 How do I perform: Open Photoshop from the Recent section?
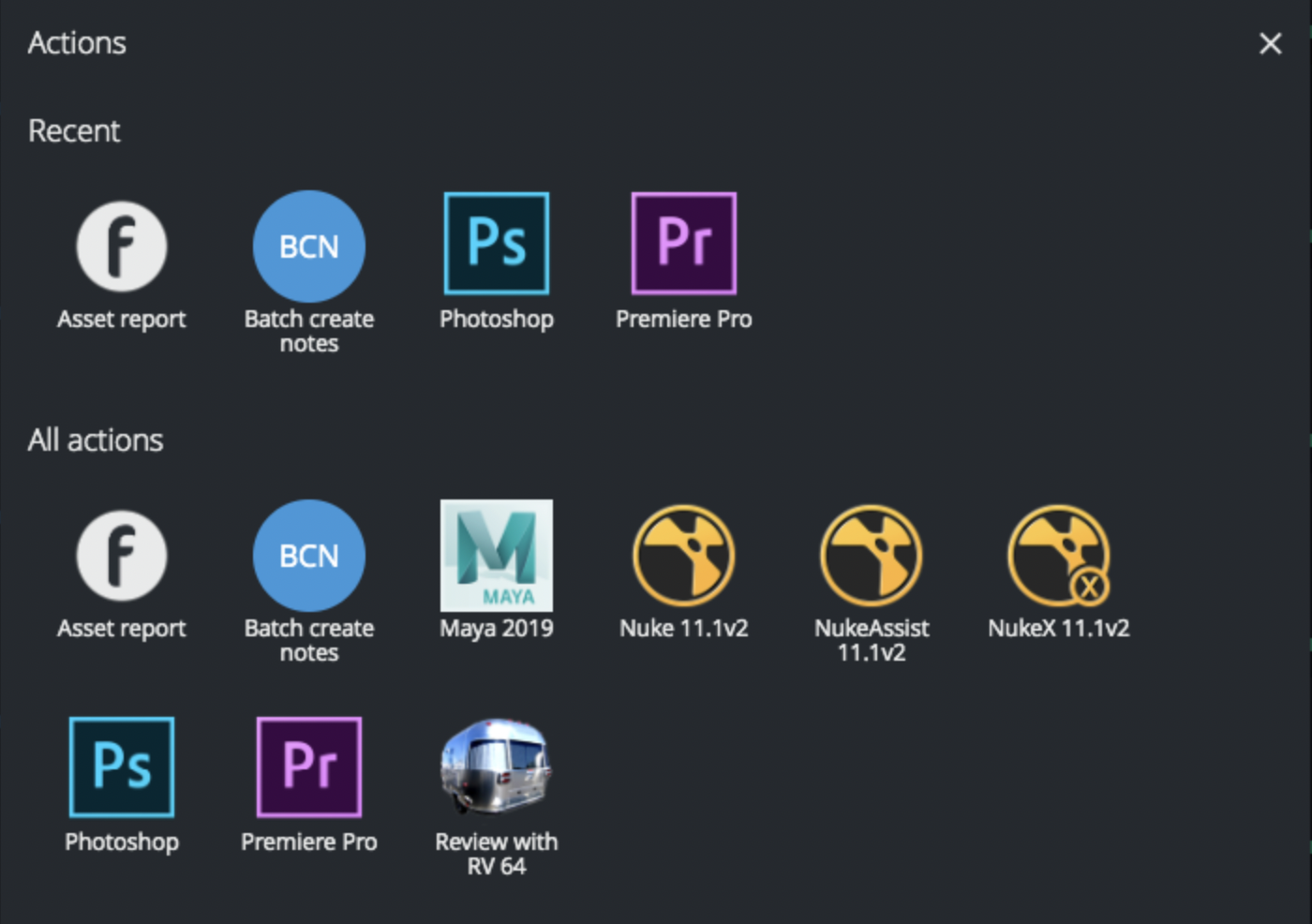tap(496, 242)
